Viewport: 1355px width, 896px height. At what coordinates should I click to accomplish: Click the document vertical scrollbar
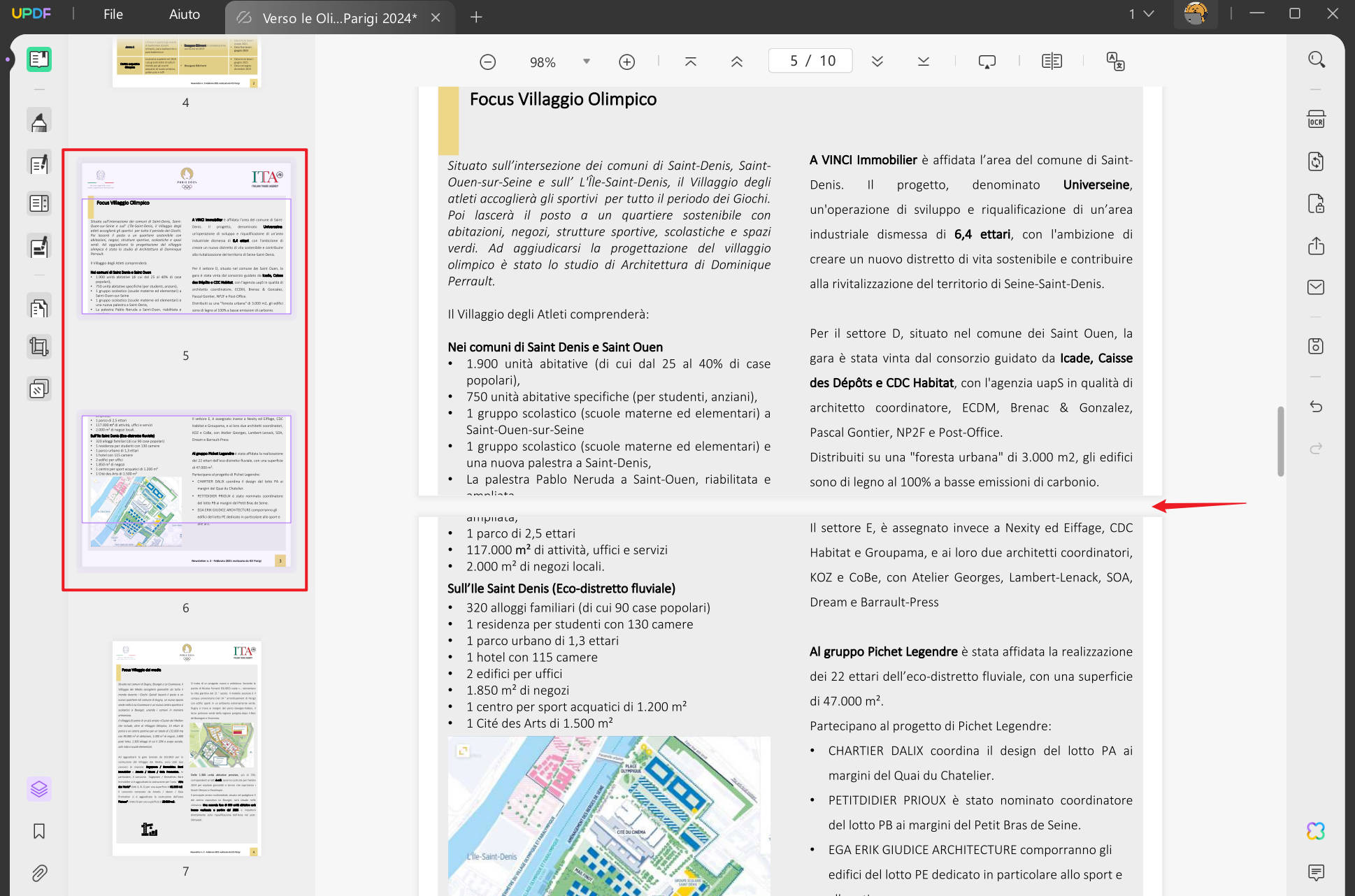pos(1281,441)
